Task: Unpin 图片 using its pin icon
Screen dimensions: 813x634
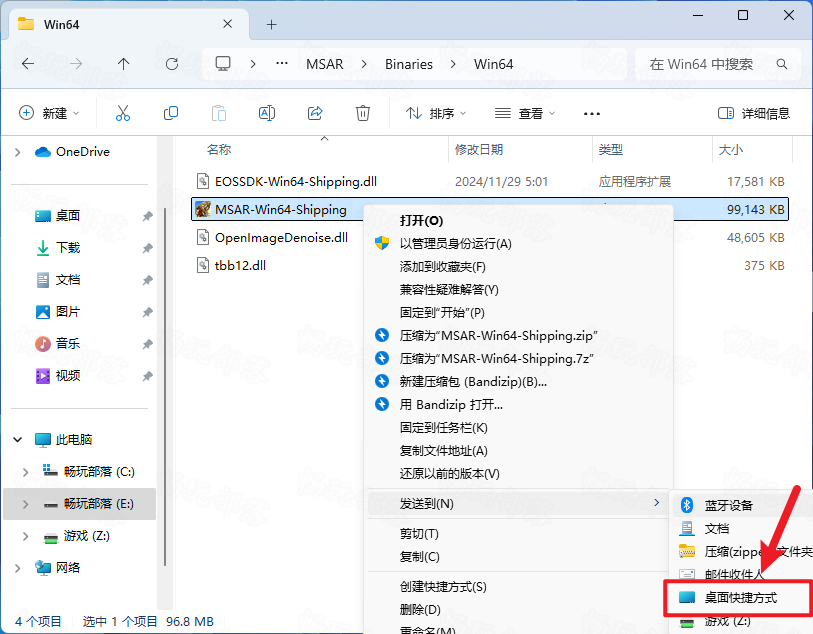Action: (148, 312)
